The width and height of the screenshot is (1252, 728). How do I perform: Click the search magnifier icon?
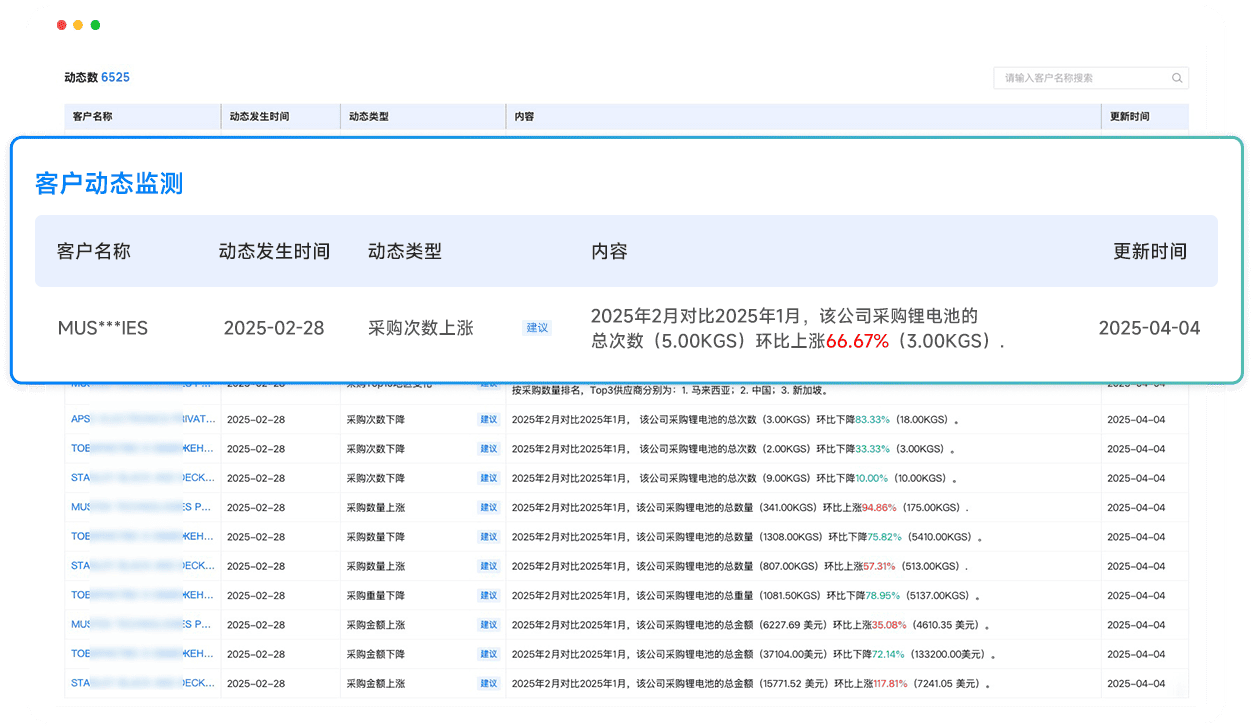point(1176,77)
